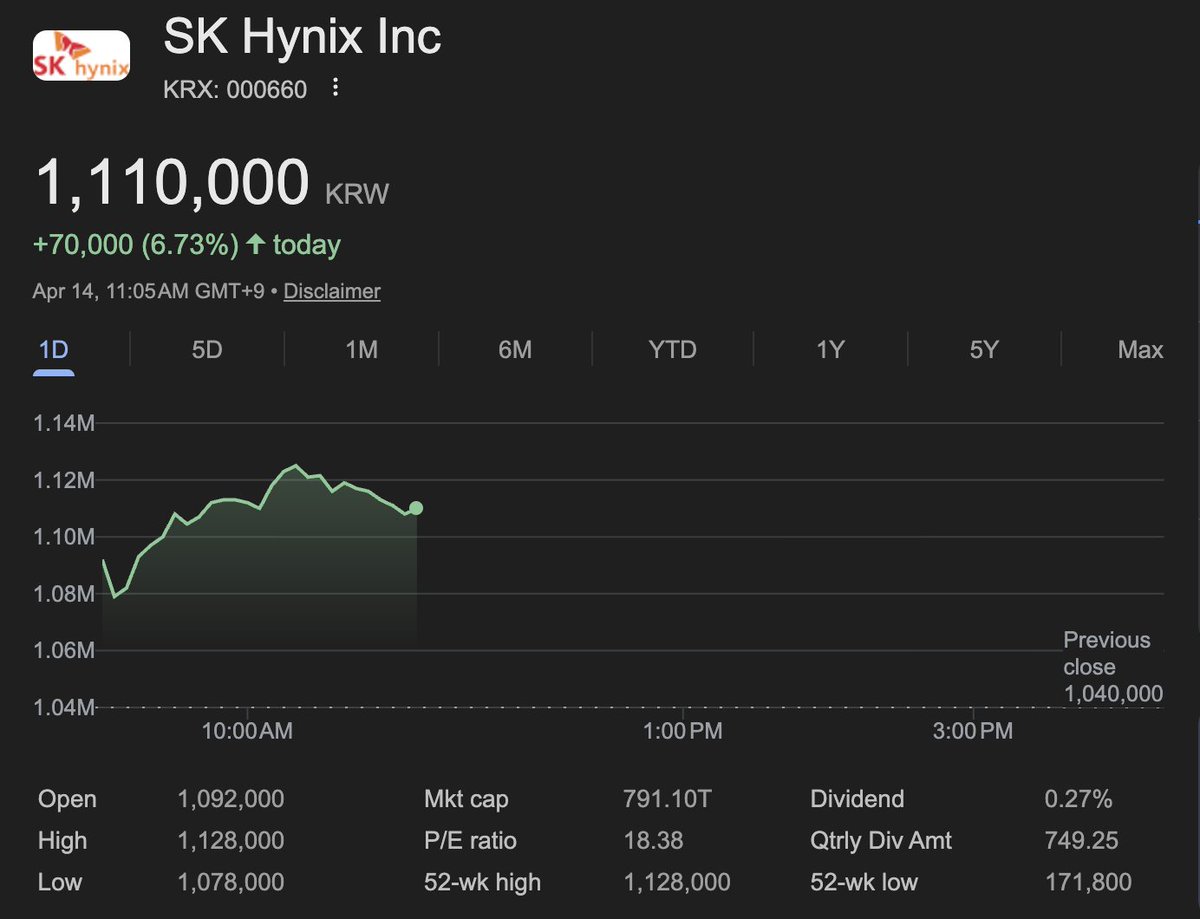The image size is (1200, 919).
Task: View the 1Y chart range
Action: tap(830, 350)
